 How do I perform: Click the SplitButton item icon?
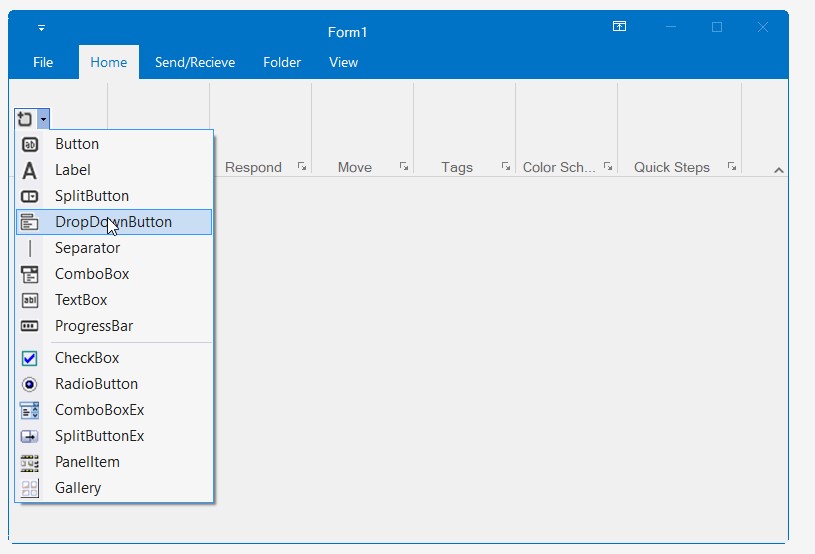tap(30, 196)
